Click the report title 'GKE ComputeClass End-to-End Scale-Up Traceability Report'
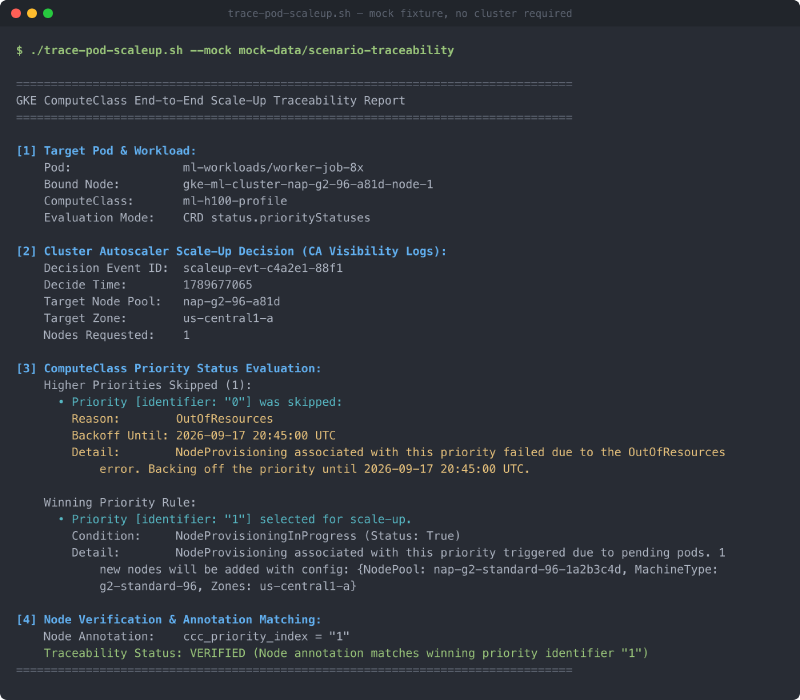The width and height of the screenshot is (800, 700). pyautogui.click(x=210, y=101)
